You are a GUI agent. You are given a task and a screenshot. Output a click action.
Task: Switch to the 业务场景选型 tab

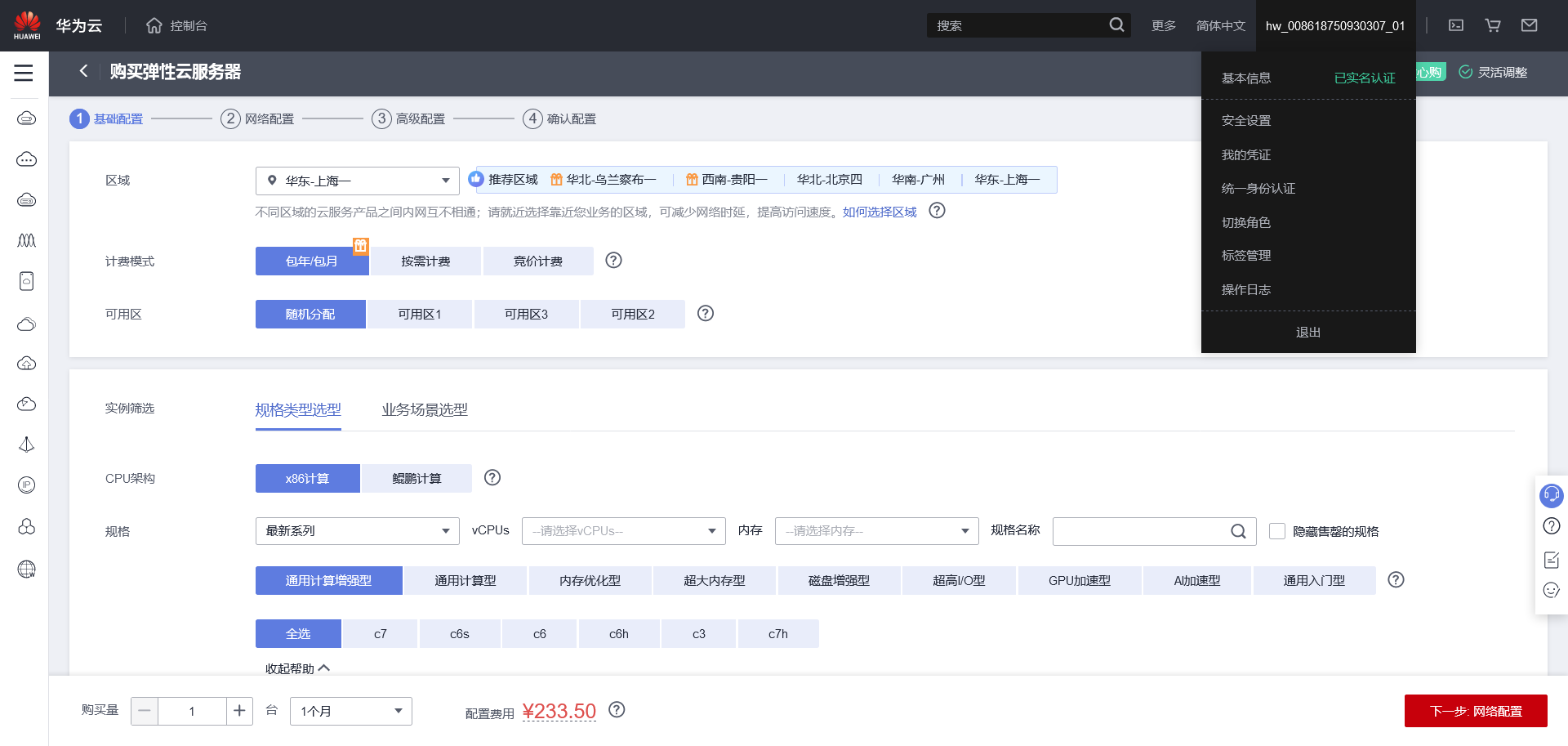424,409
